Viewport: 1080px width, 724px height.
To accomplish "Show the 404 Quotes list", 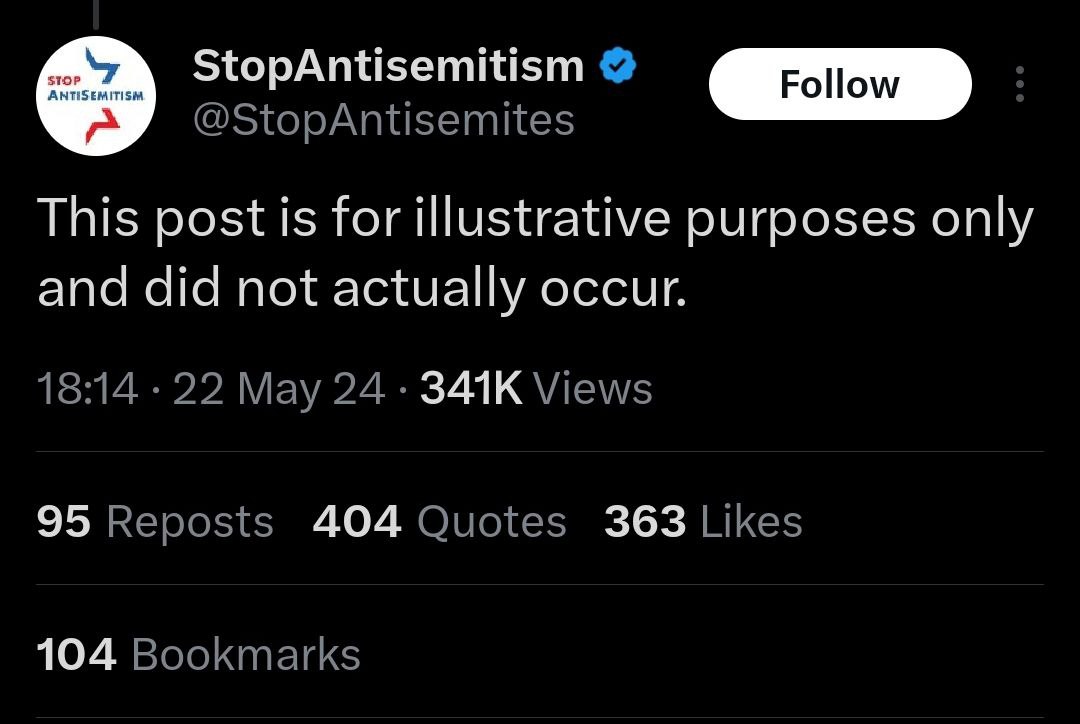I will (439, 521).
